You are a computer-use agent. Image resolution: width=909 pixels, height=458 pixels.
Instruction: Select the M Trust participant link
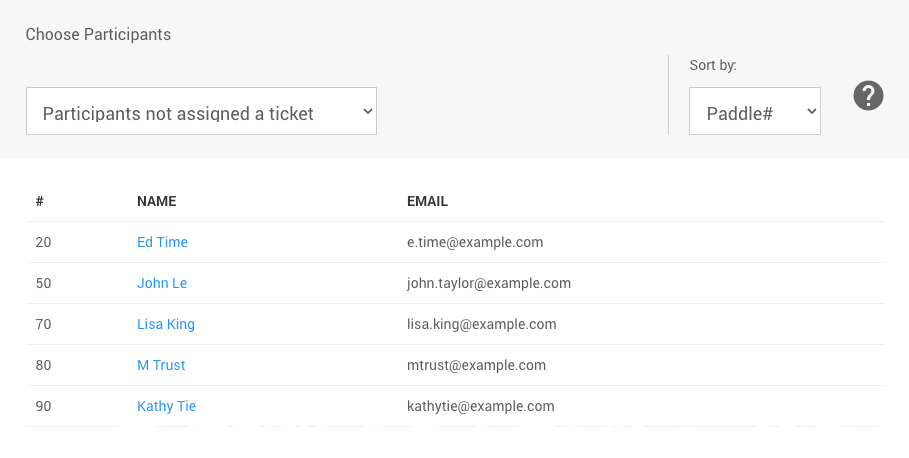[x=161, y=365]
